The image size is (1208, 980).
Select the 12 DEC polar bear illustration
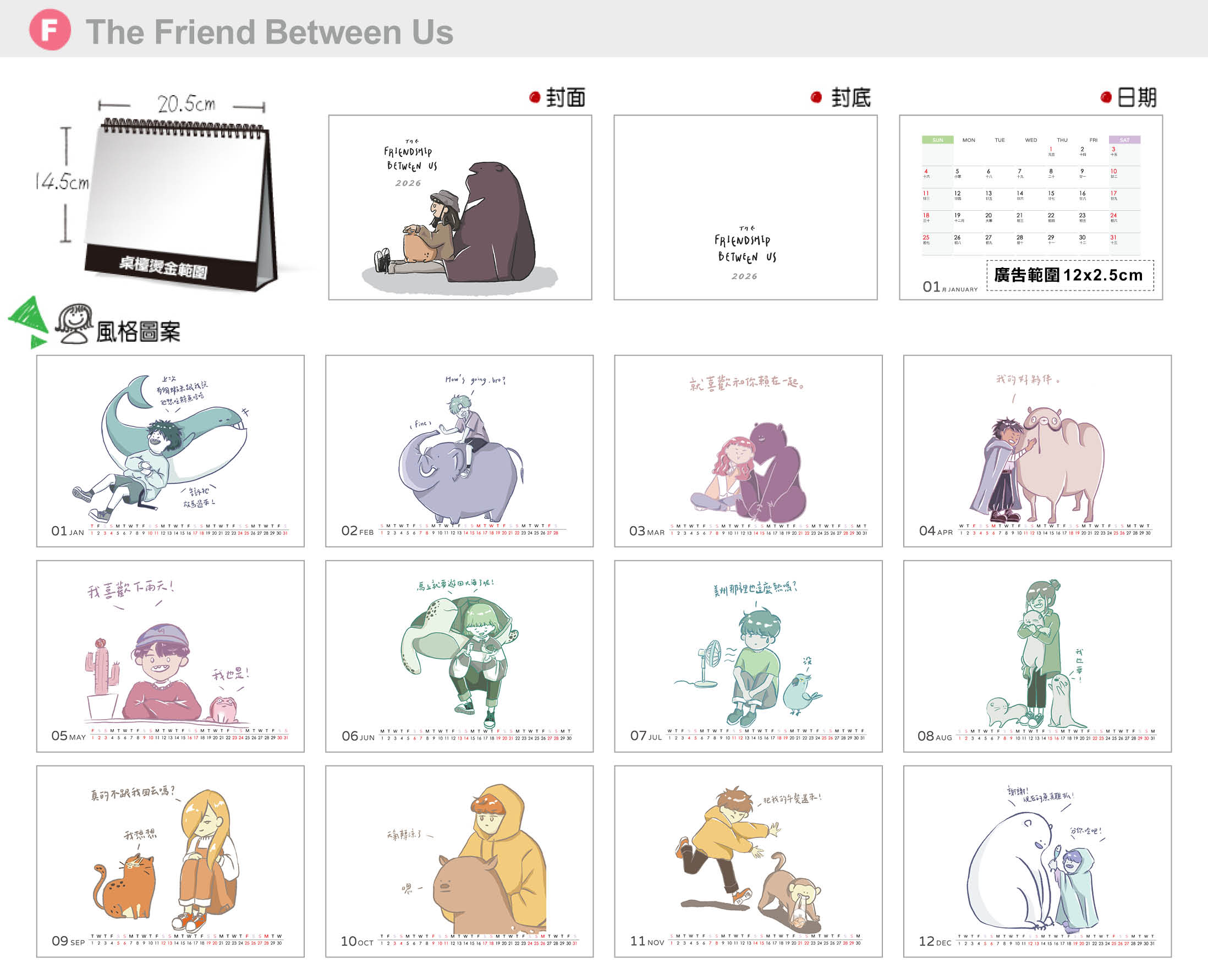(1037, 862)
